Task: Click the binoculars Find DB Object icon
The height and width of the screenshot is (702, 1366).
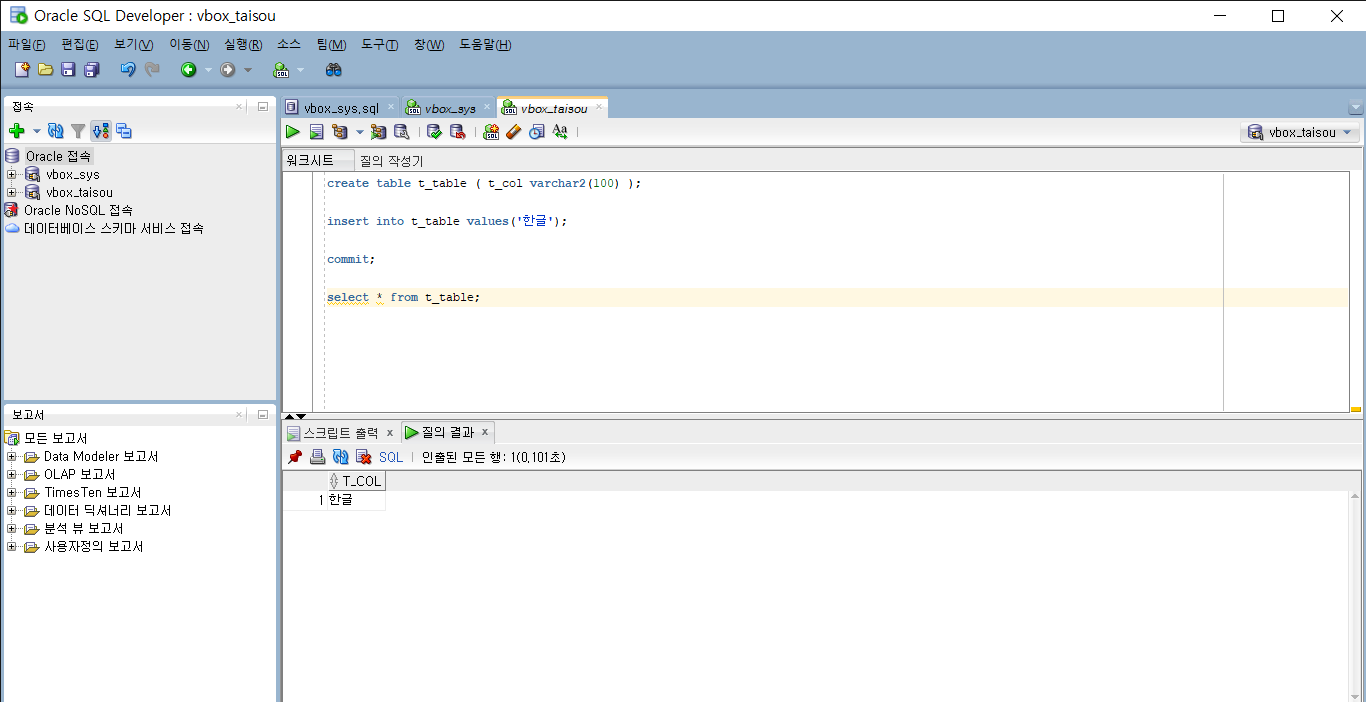Action: [334, 70]
